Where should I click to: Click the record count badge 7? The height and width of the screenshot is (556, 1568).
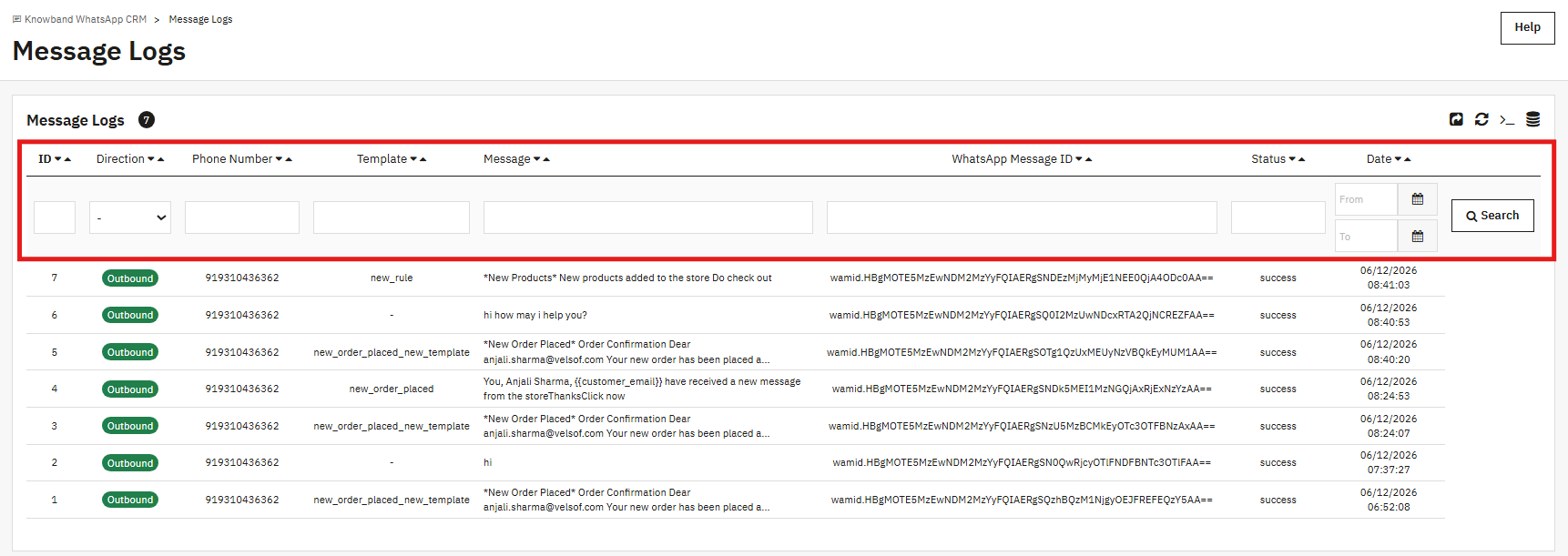147,120
